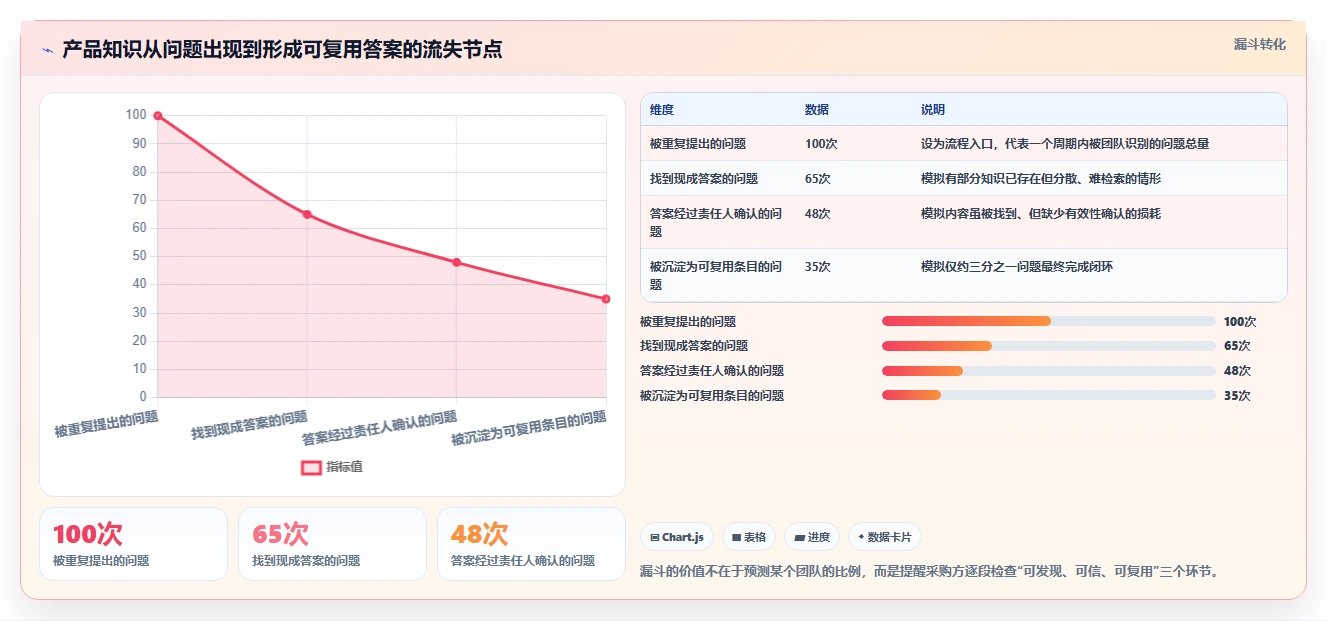Click the 35次 label beside the progress bar
1327x621 pixels.
click(1237, 396)
